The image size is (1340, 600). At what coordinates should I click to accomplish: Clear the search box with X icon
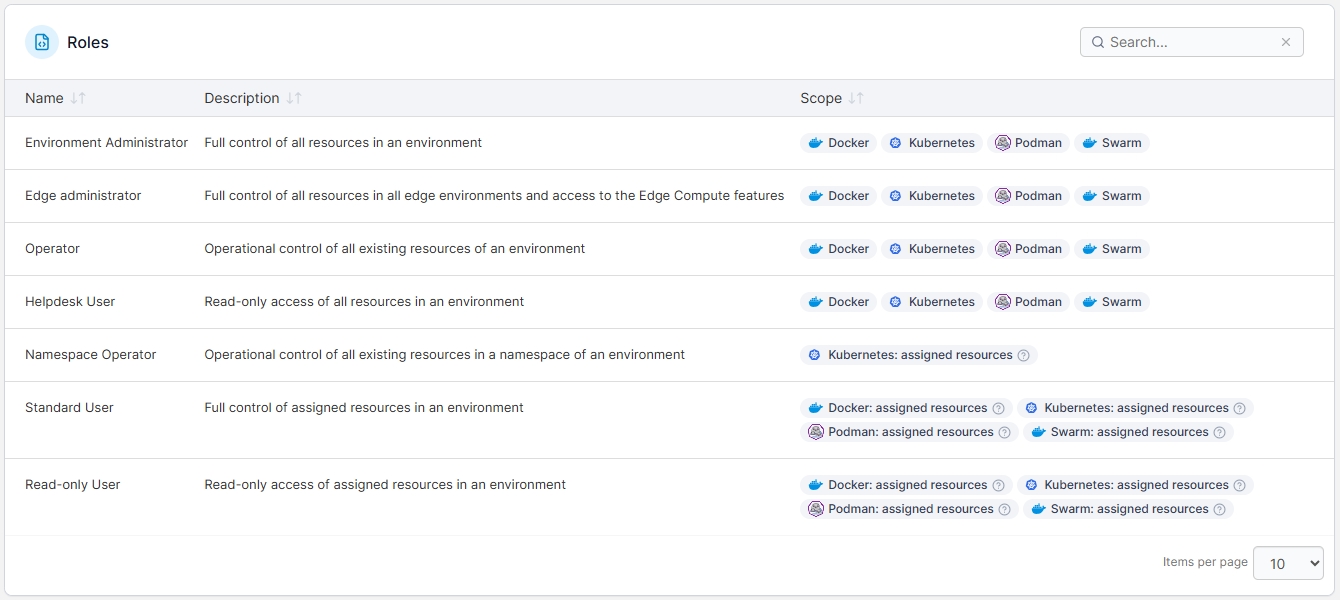pyautogui.click(x=1286, y=42)
